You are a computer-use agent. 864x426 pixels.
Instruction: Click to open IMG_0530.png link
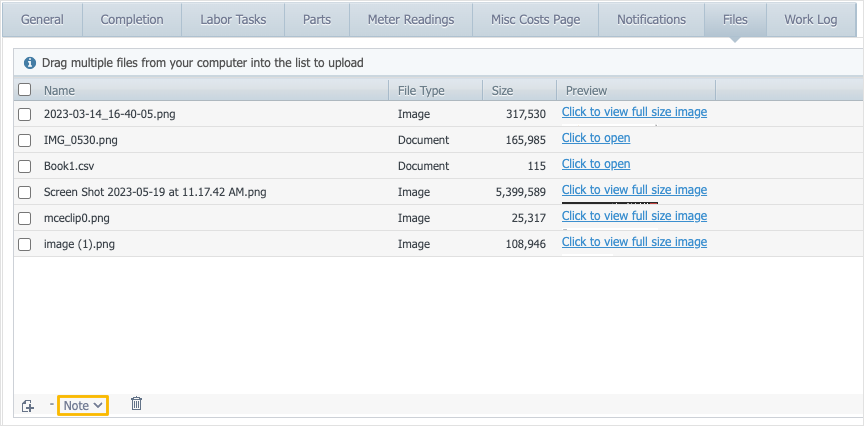pyautogui.click(x=596, y=138)
